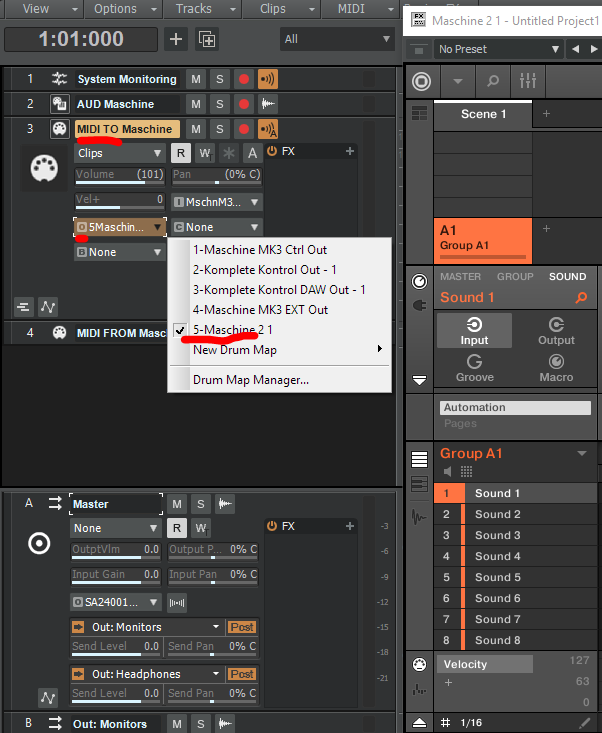Click the automation lanes icon on track 3
The image size is (602, 733).
tap(48, 307)
